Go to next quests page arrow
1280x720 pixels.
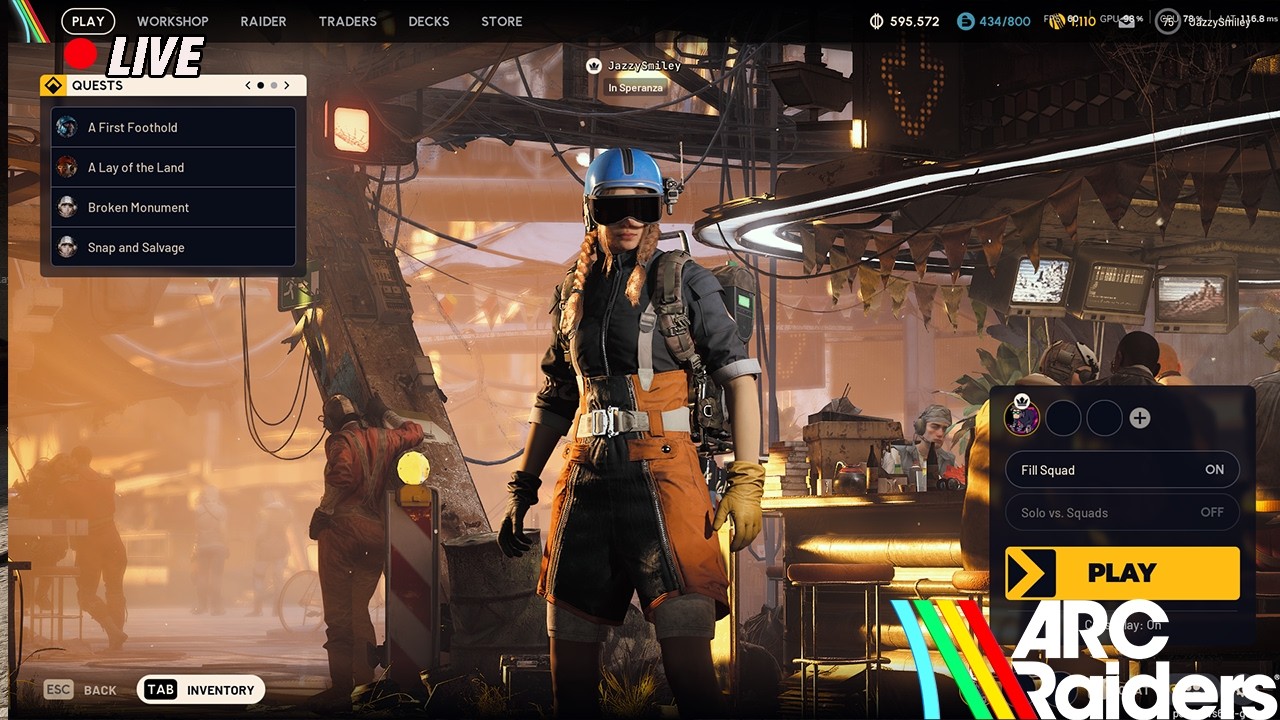coord(287,86)
